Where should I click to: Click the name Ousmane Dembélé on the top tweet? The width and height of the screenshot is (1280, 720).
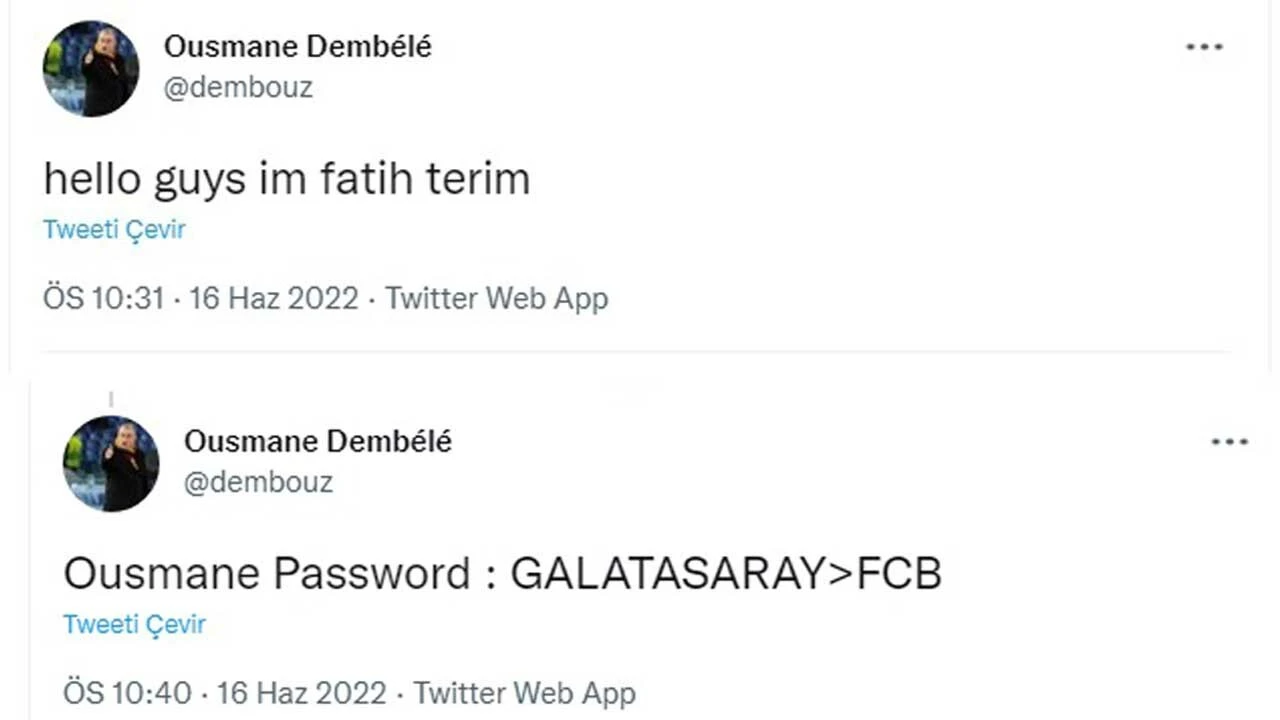point(296,46)
